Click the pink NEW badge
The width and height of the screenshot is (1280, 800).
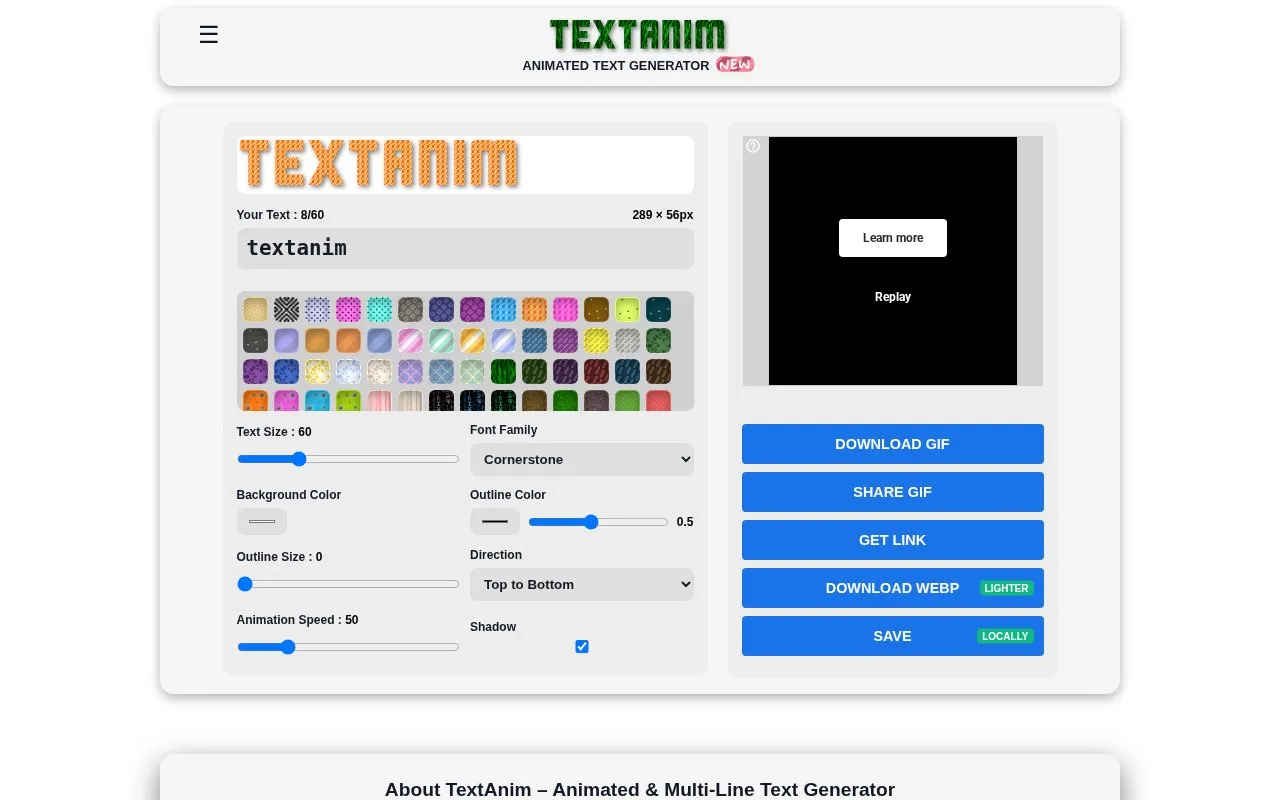735,64
